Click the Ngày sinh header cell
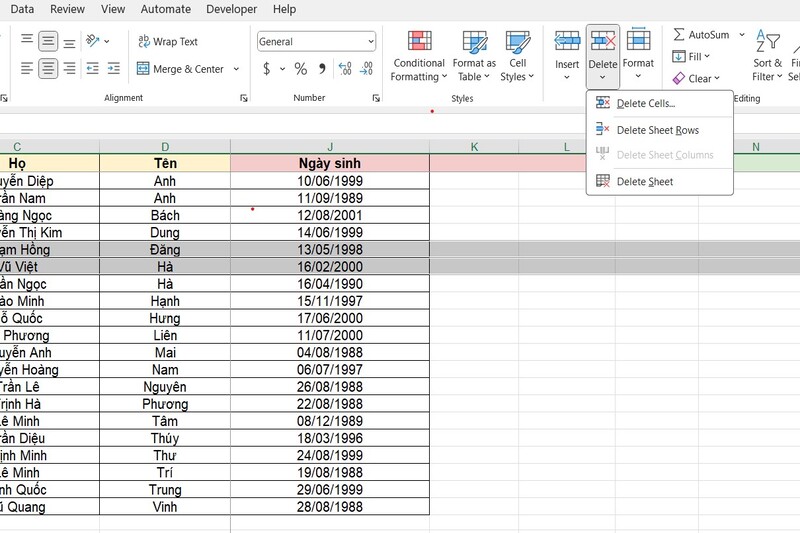This screenshot has width=800, height=533. (x=330, y=163)
